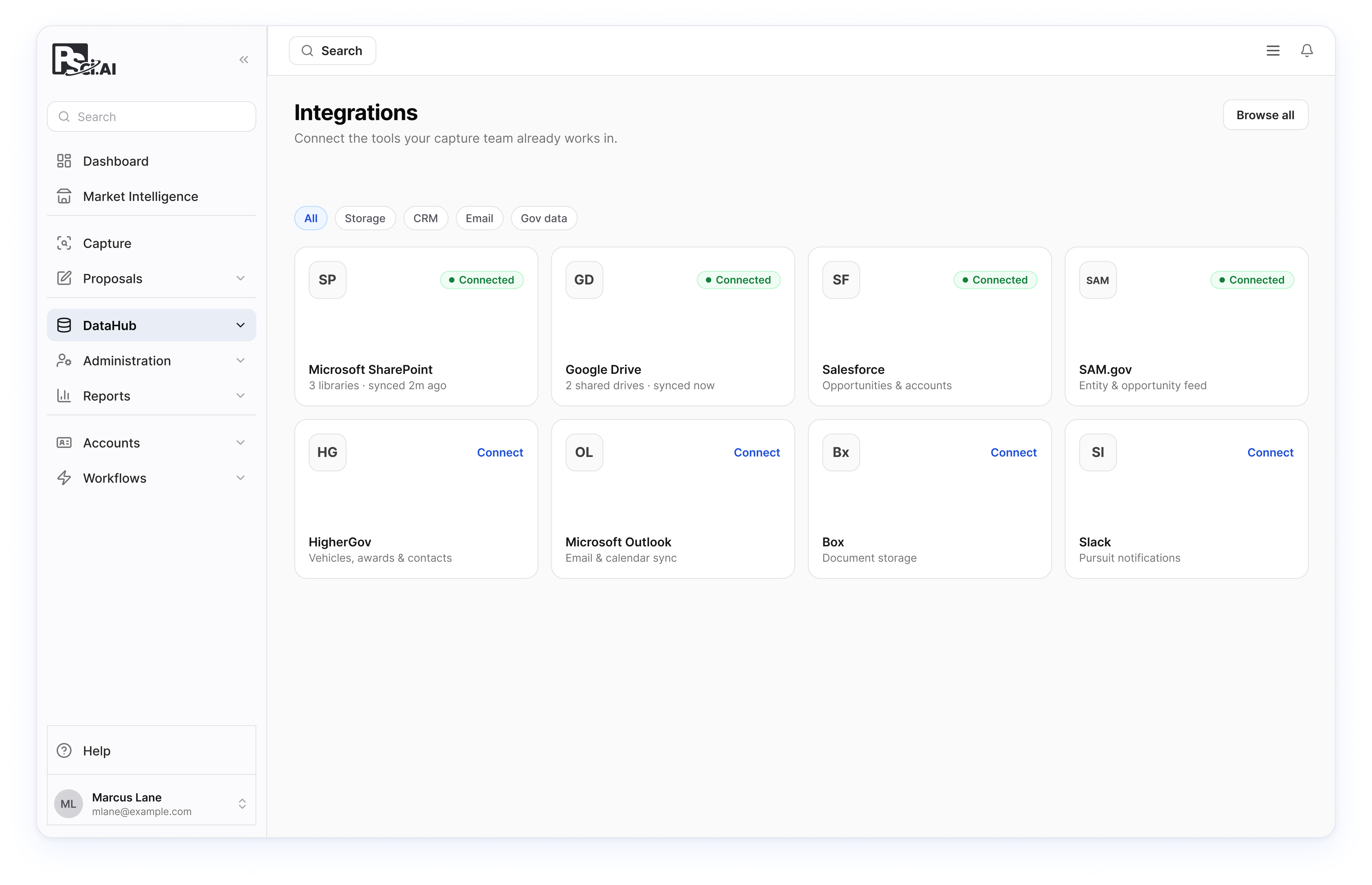Viewport: 1372px width, 885px height.
Task: Connect the Microsoft Outlook integration
Action: 756,452
